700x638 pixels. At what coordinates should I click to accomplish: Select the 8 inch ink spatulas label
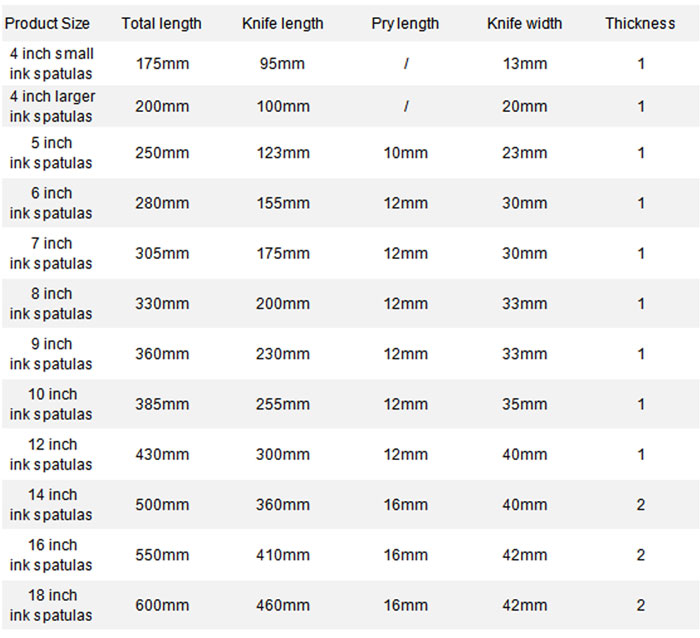pos(51,304)
